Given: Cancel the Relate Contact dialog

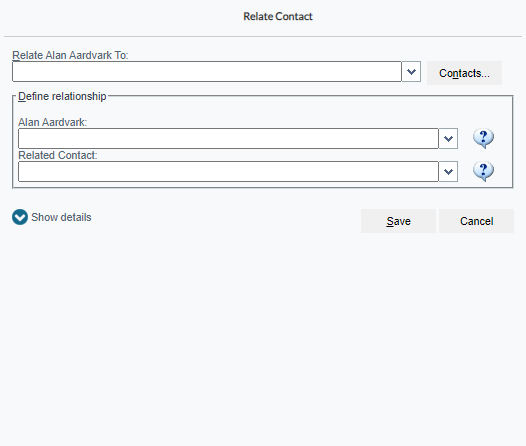Looking at the screenshot, I should (476, 221).
